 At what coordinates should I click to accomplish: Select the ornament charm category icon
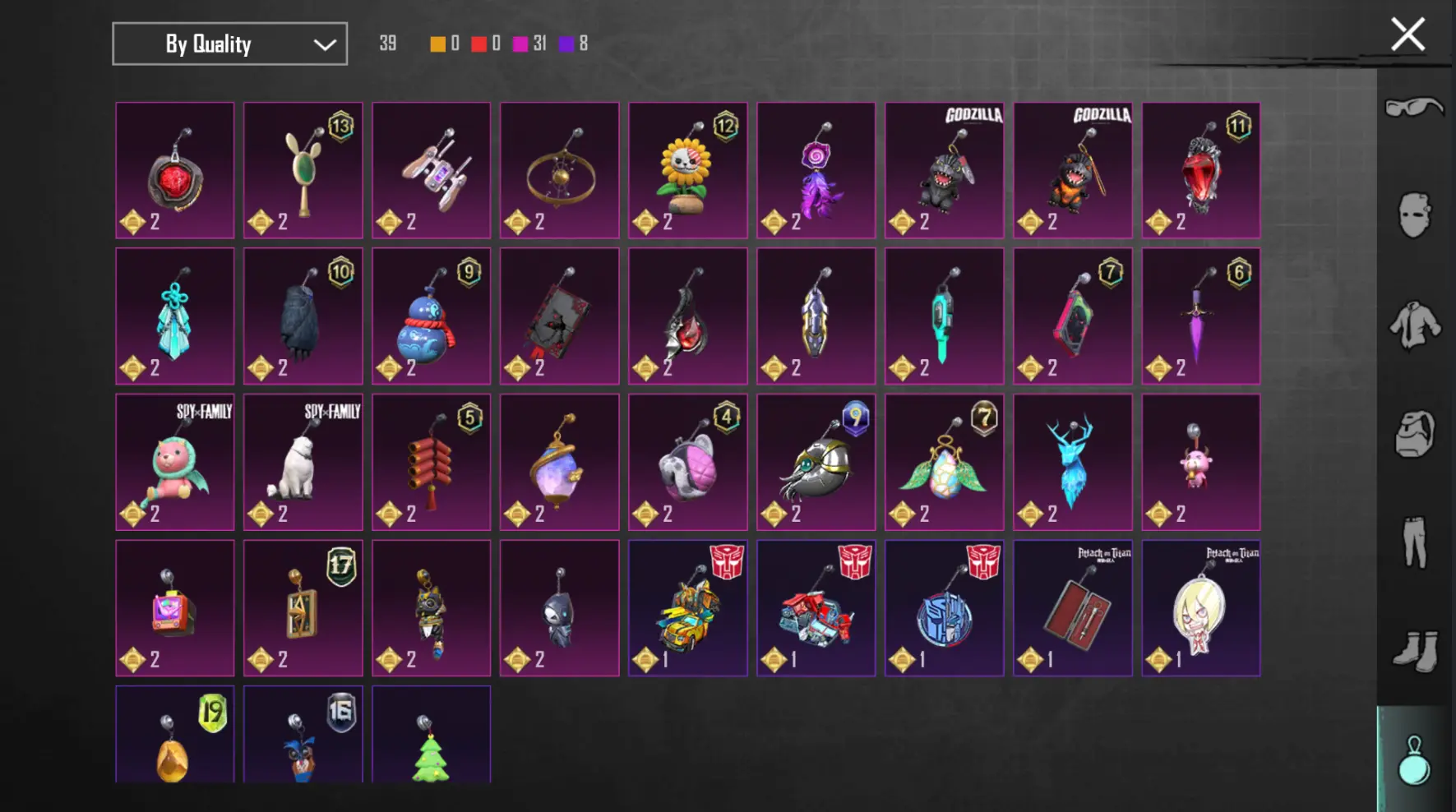tap(1414, 760)
